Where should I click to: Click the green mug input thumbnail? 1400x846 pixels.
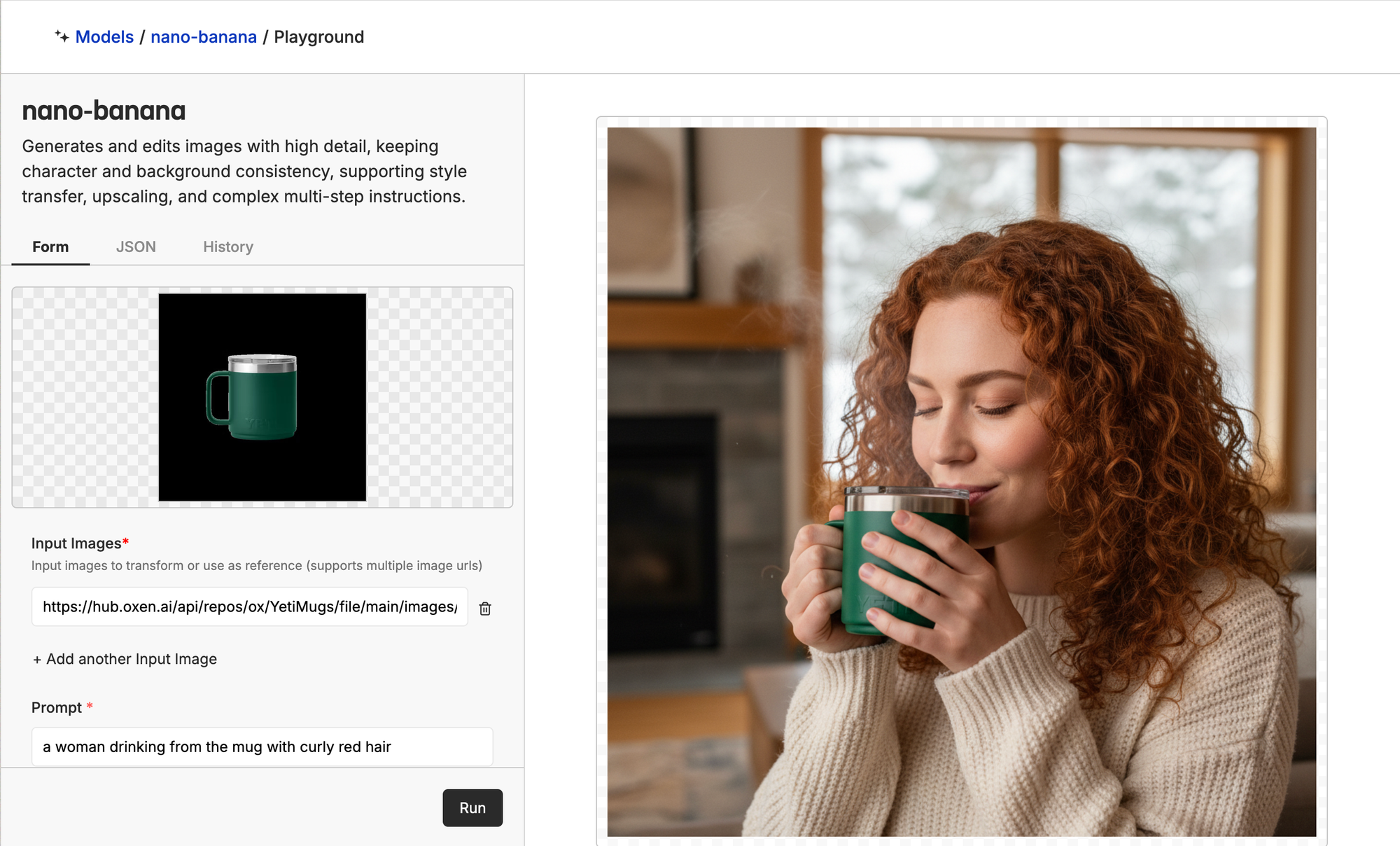(x=262, y=397)
